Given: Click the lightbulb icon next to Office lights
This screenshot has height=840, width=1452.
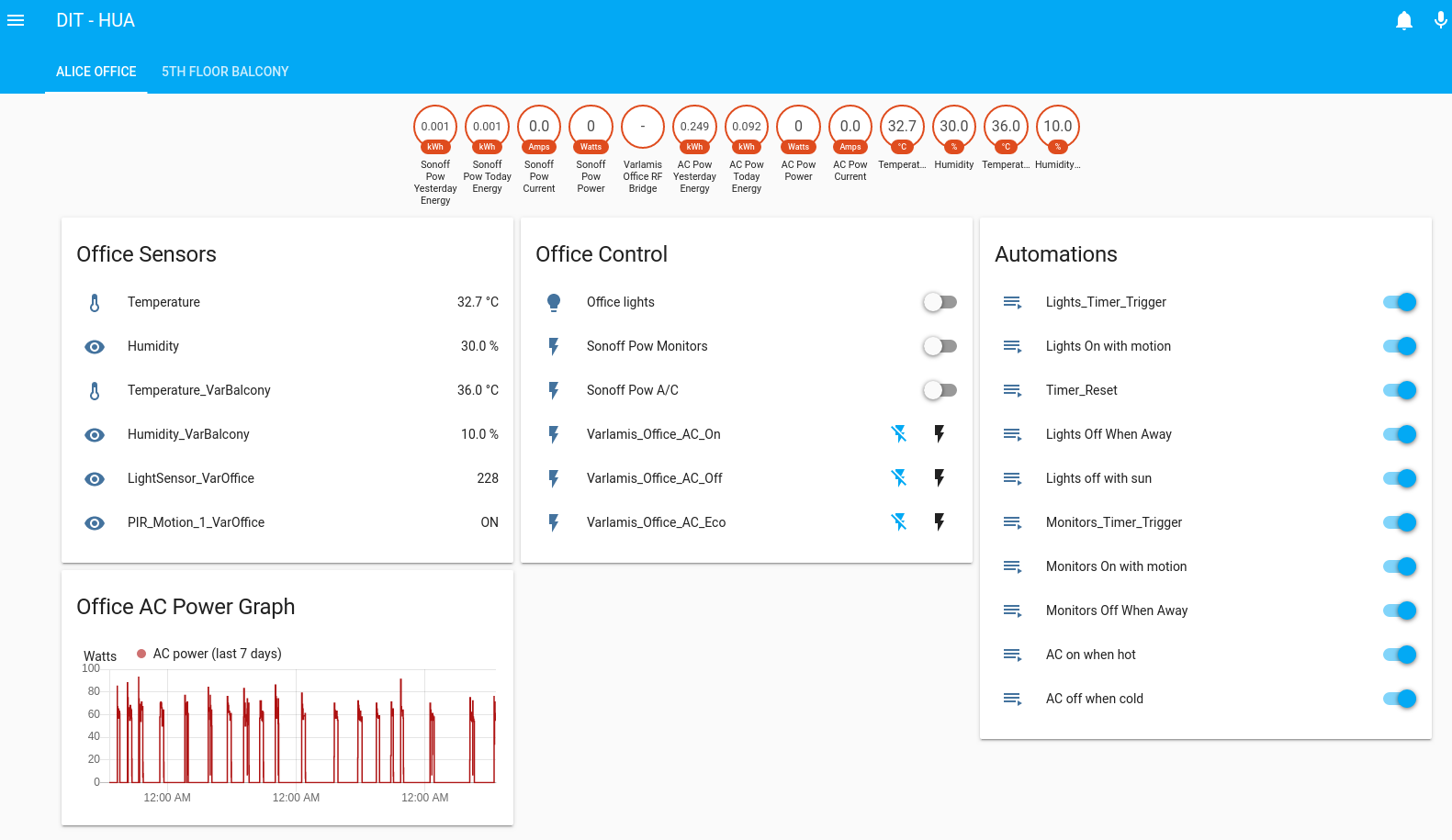Looking at the screenshot, I should pyautogui.click(x=554, y=303).
